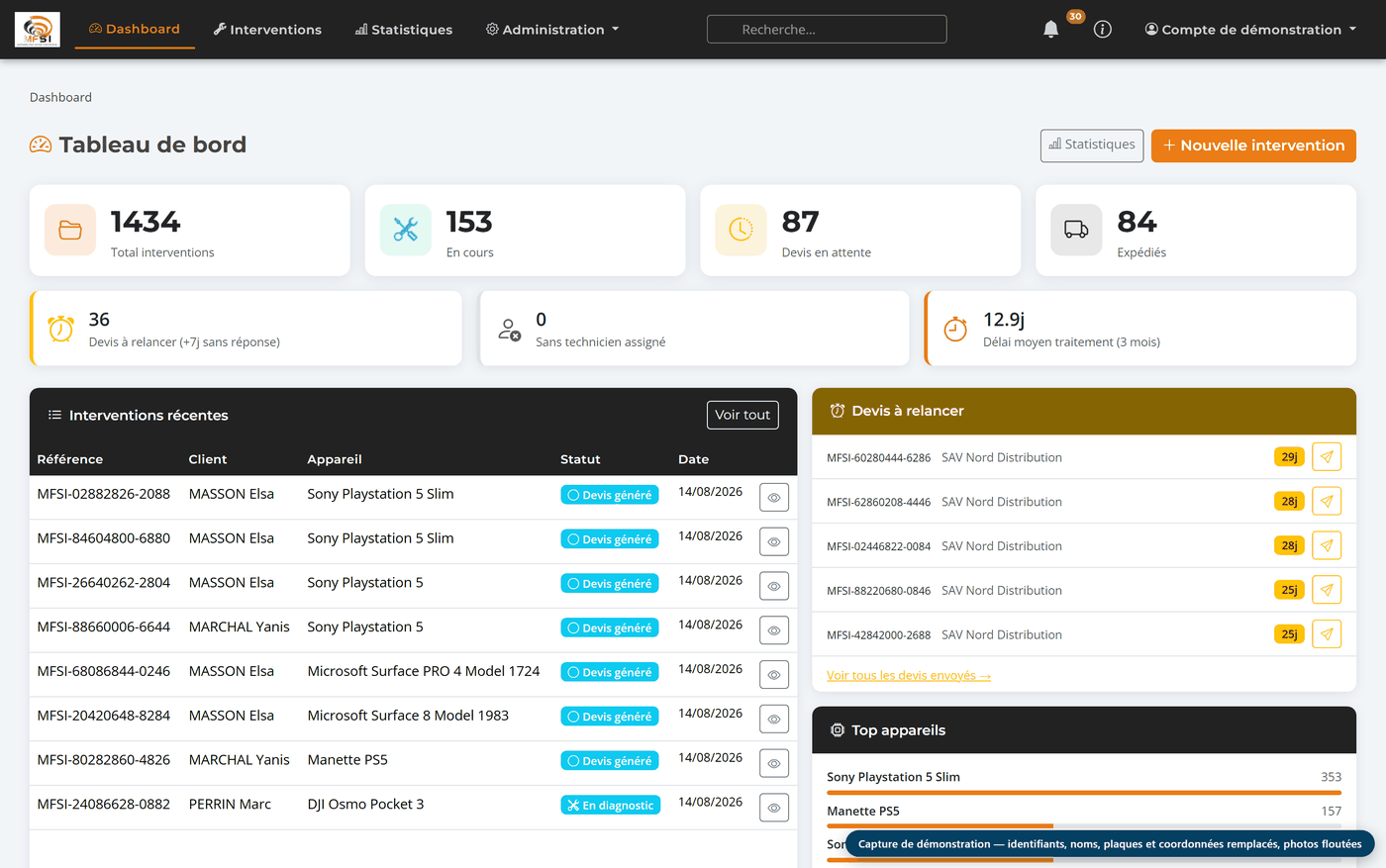Click Devis généré badge for MFSI-02882826-2088
The width and height of the screenshot is (1386, 868).
click(x=611, y=495)
